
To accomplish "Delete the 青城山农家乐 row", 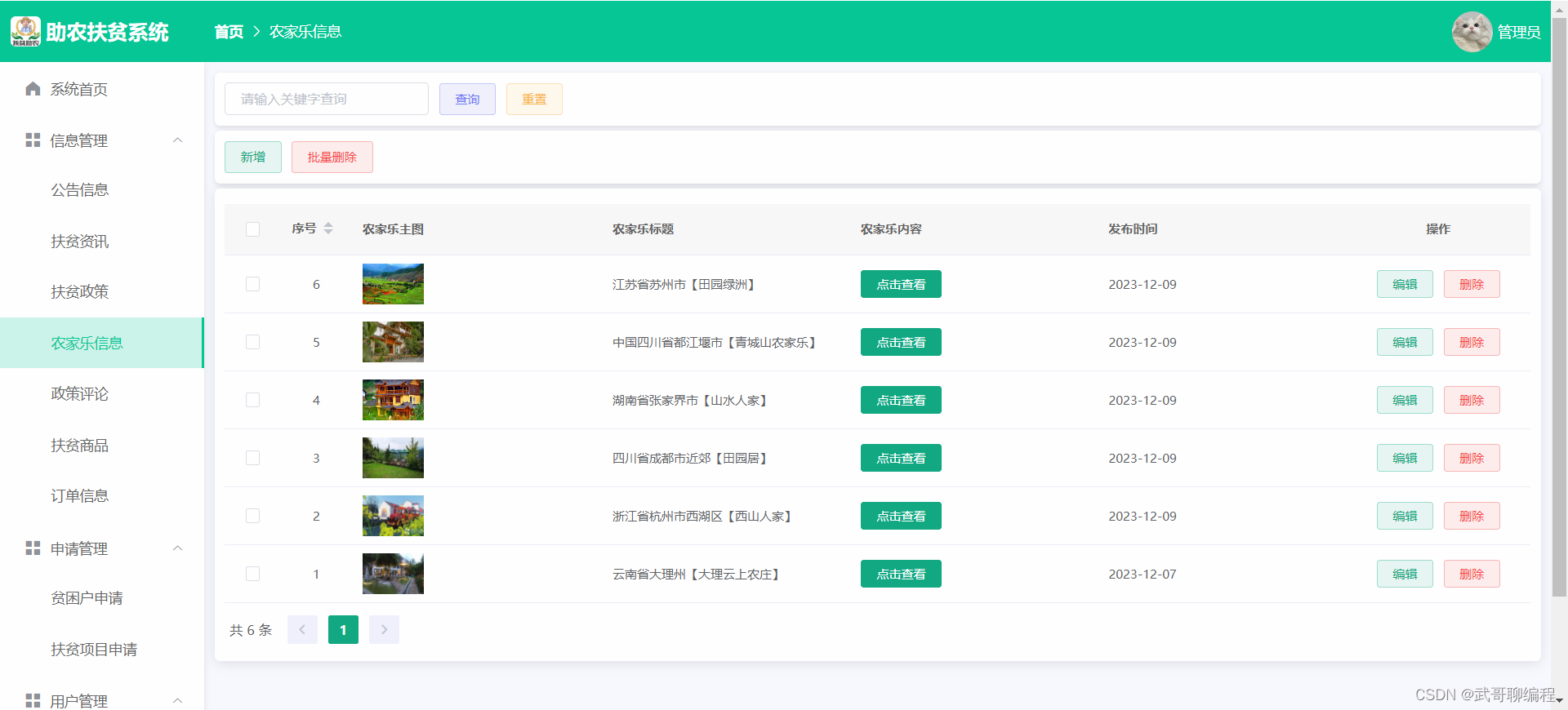I will 1472,342.
